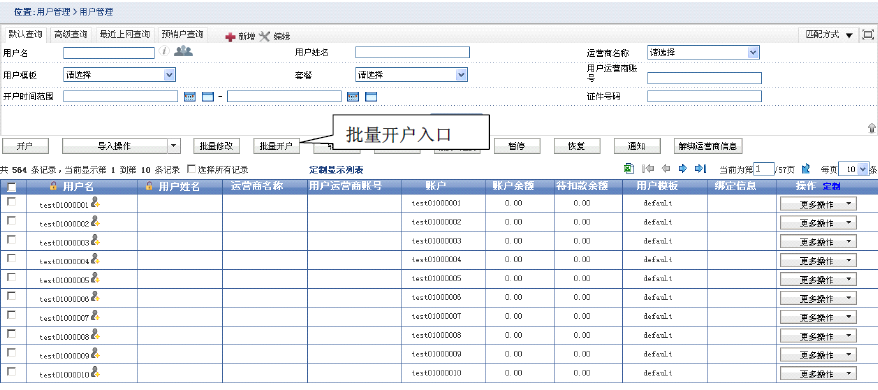This screenshot has height=390, width=878.
Task: Click the user icon beside test01000007
Action: (x=95, y=315)
